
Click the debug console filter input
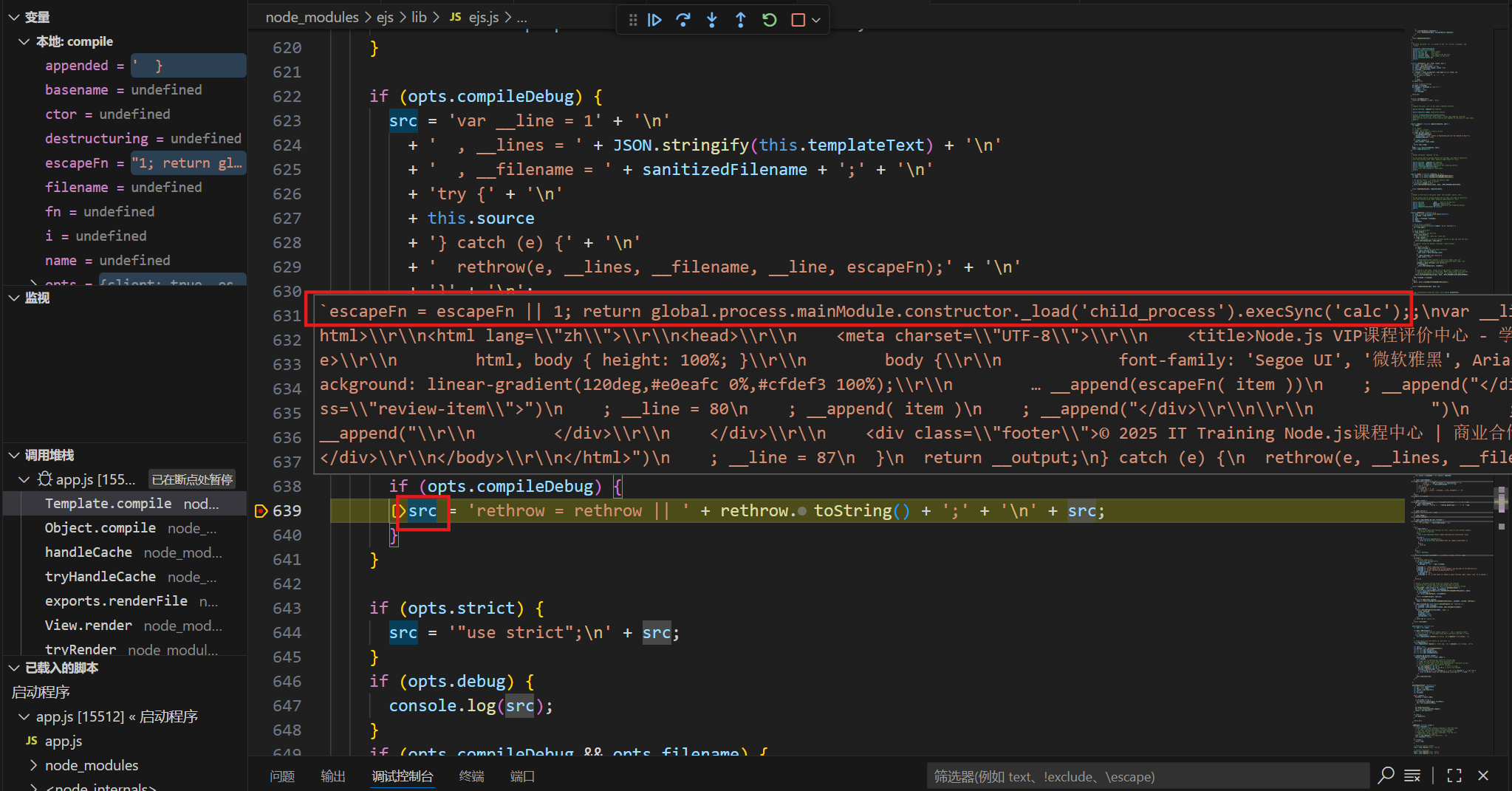pyautogui.click(x=1147, y=776)
